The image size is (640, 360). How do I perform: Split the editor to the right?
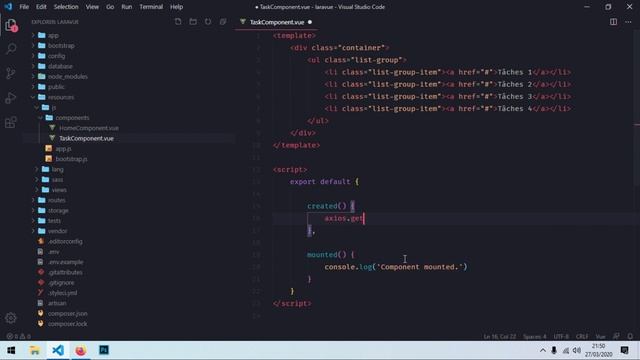(613, 22)
